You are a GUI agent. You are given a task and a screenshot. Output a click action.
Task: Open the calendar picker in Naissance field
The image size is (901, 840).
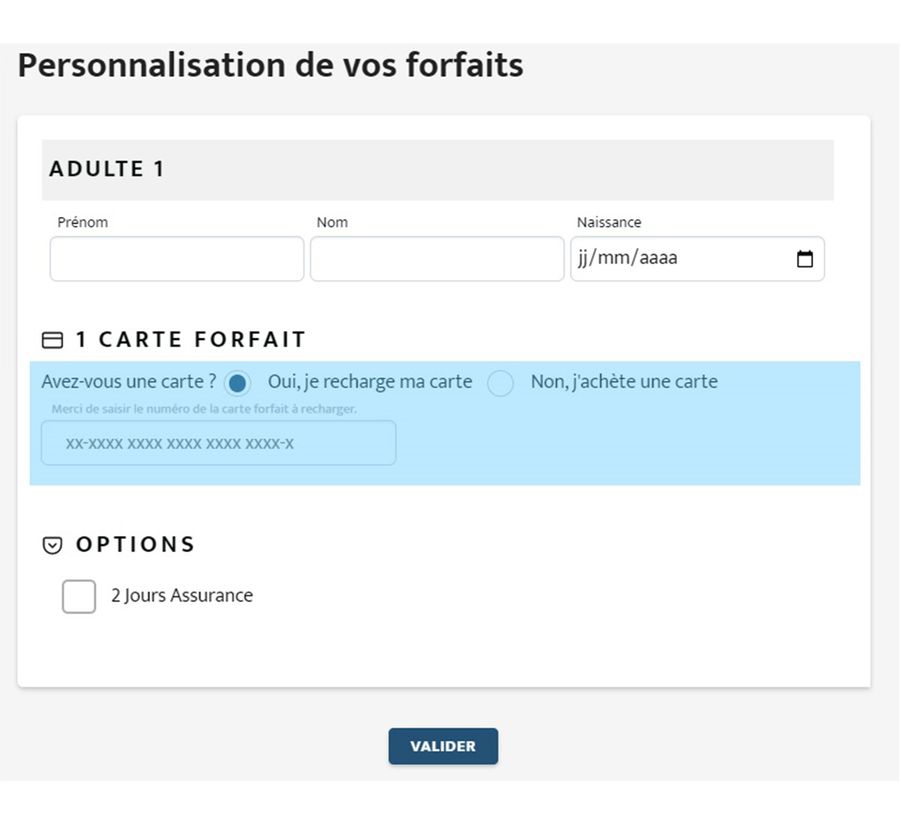point(804,259)
